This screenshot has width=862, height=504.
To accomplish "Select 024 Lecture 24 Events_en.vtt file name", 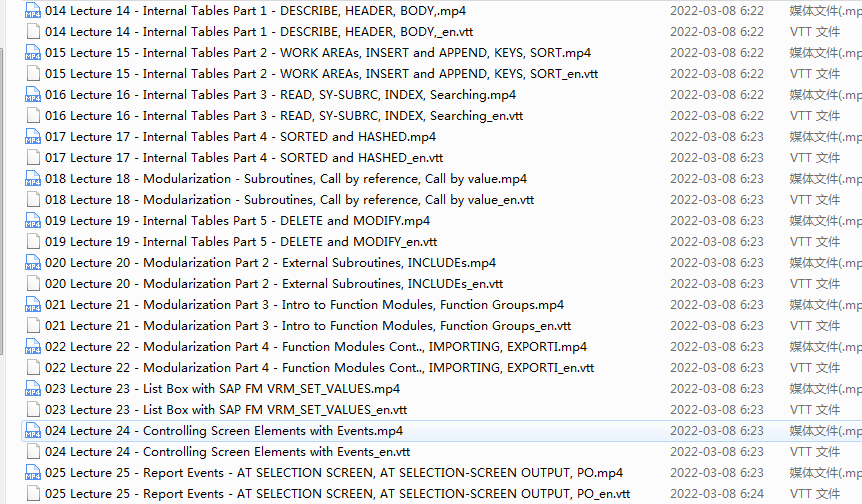I will pos(228,451).
